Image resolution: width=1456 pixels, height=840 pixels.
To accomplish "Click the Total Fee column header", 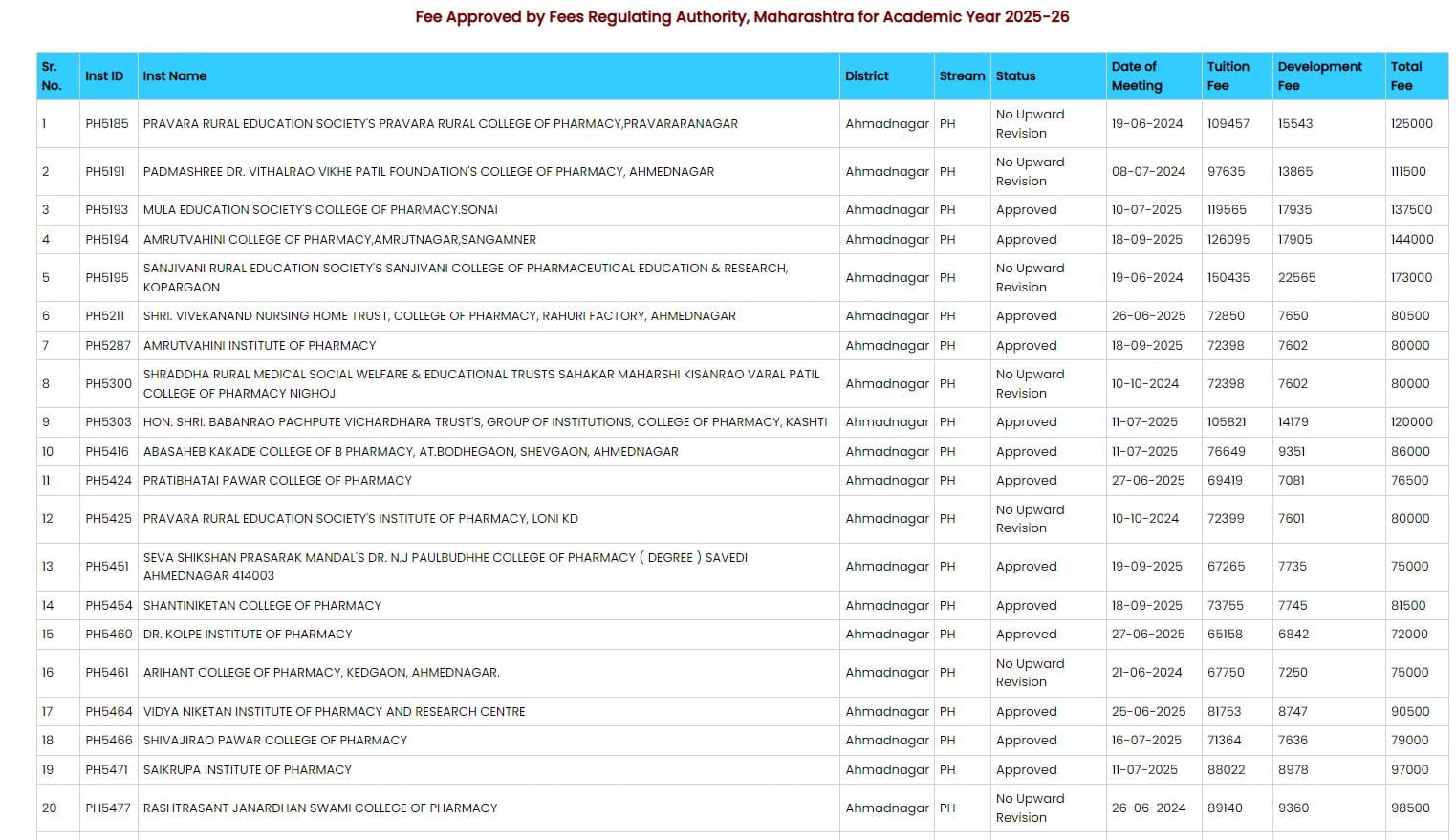I will 1405,76.
